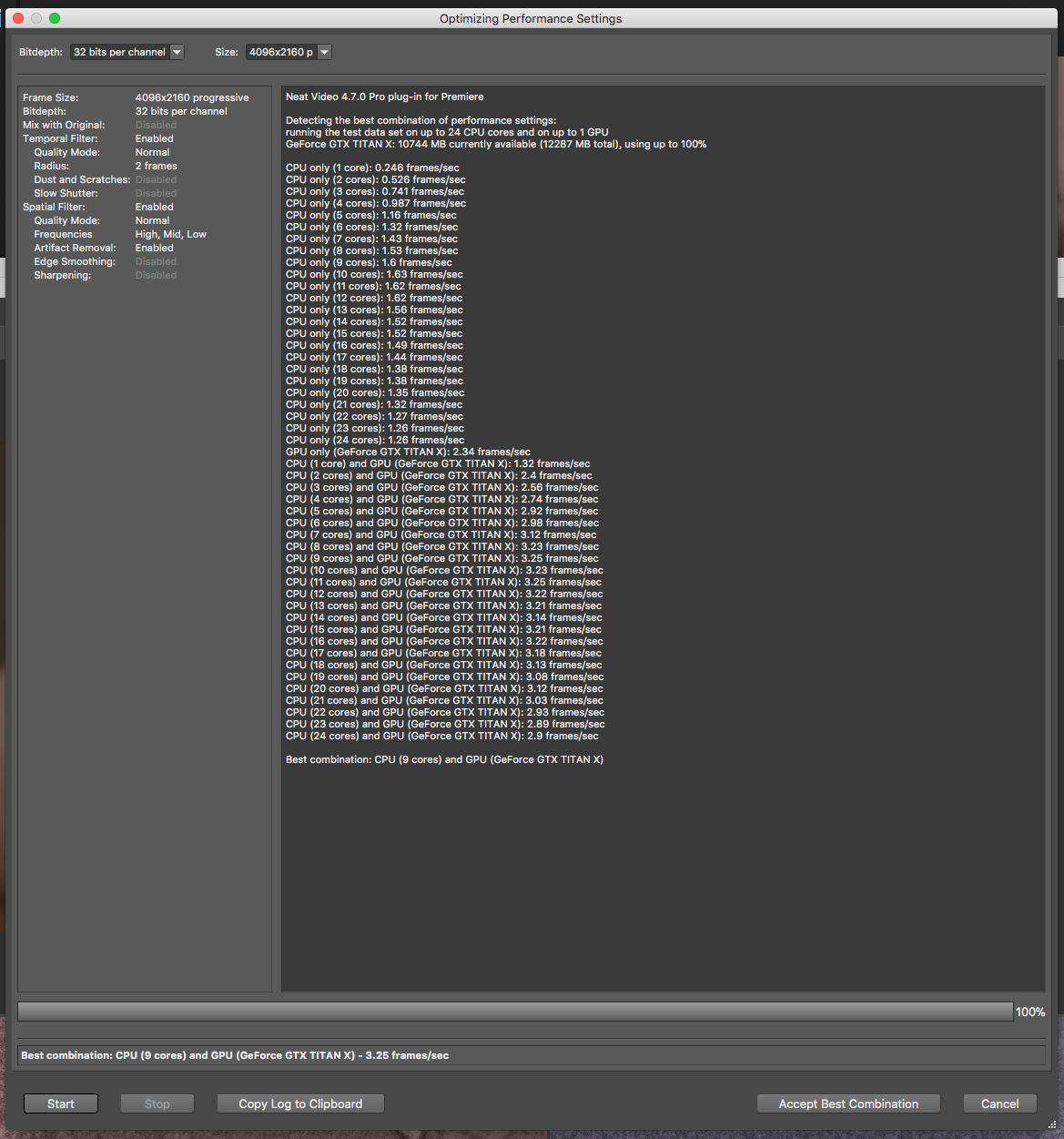Click the Frame Size value 4096x2160 progressive
1064x1139 pixels.
[x=192, y=97]
